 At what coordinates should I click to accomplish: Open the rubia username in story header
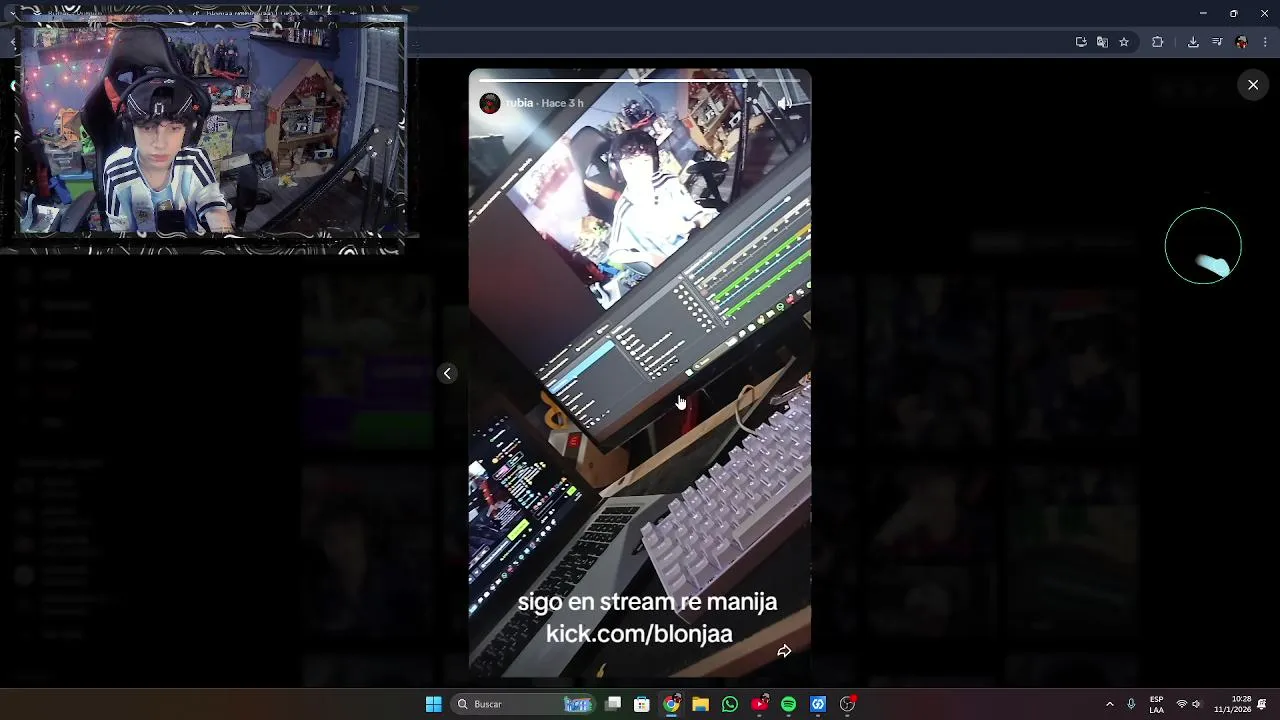[x=519, y=103]
